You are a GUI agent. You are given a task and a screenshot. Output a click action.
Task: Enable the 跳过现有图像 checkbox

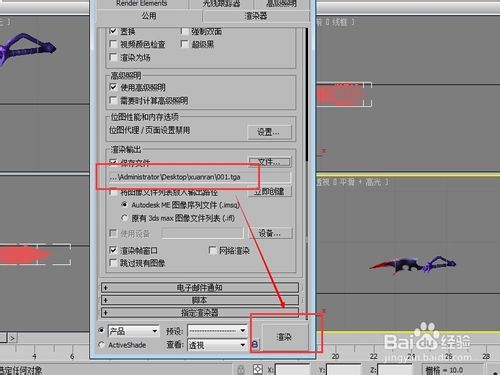pyautogui.click(x=113, y=263)
